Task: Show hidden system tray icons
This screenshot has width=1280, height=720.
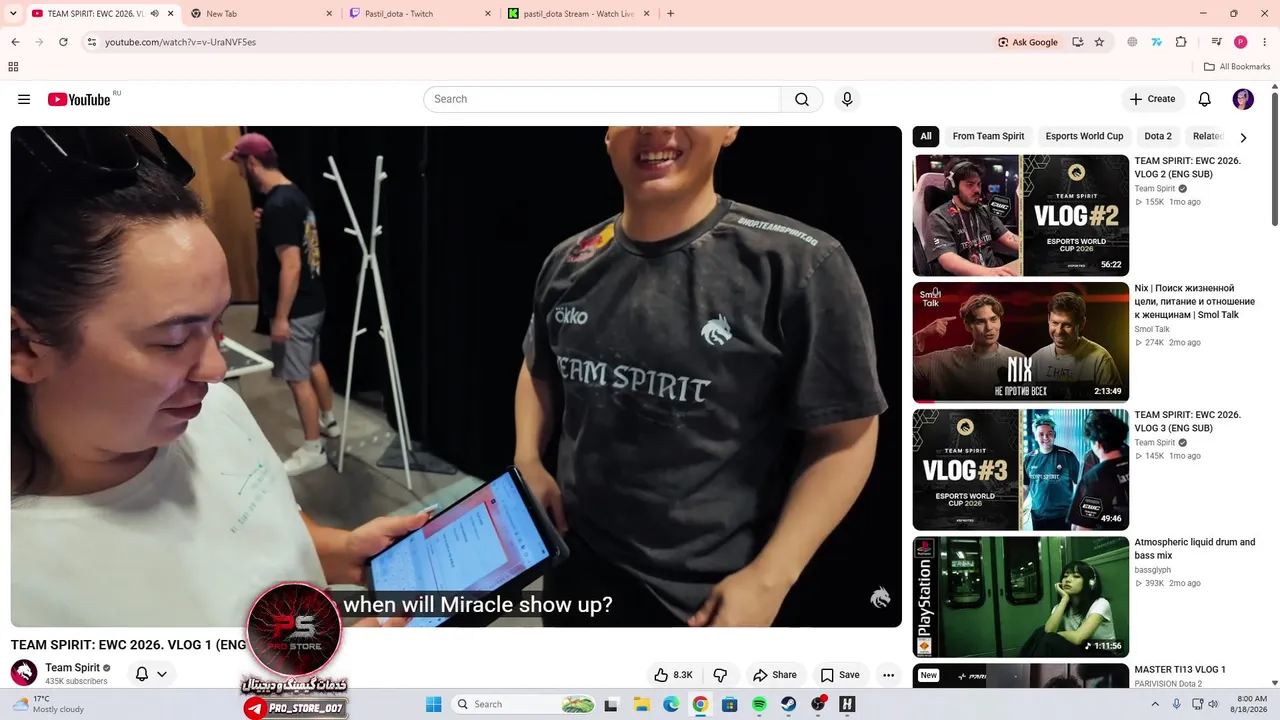Action: (1154, 704)
